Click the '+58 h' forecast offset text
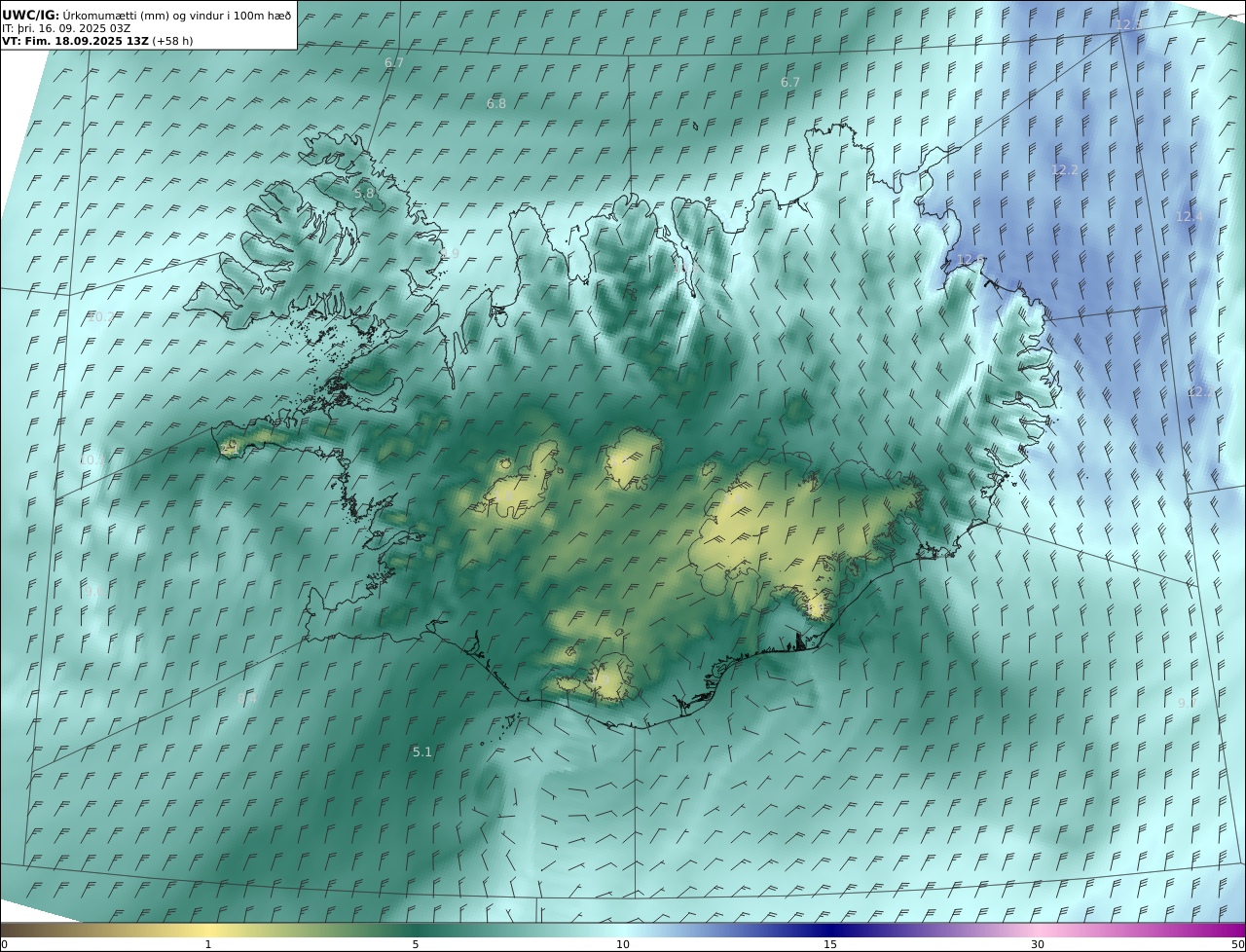 coord(172,42)
